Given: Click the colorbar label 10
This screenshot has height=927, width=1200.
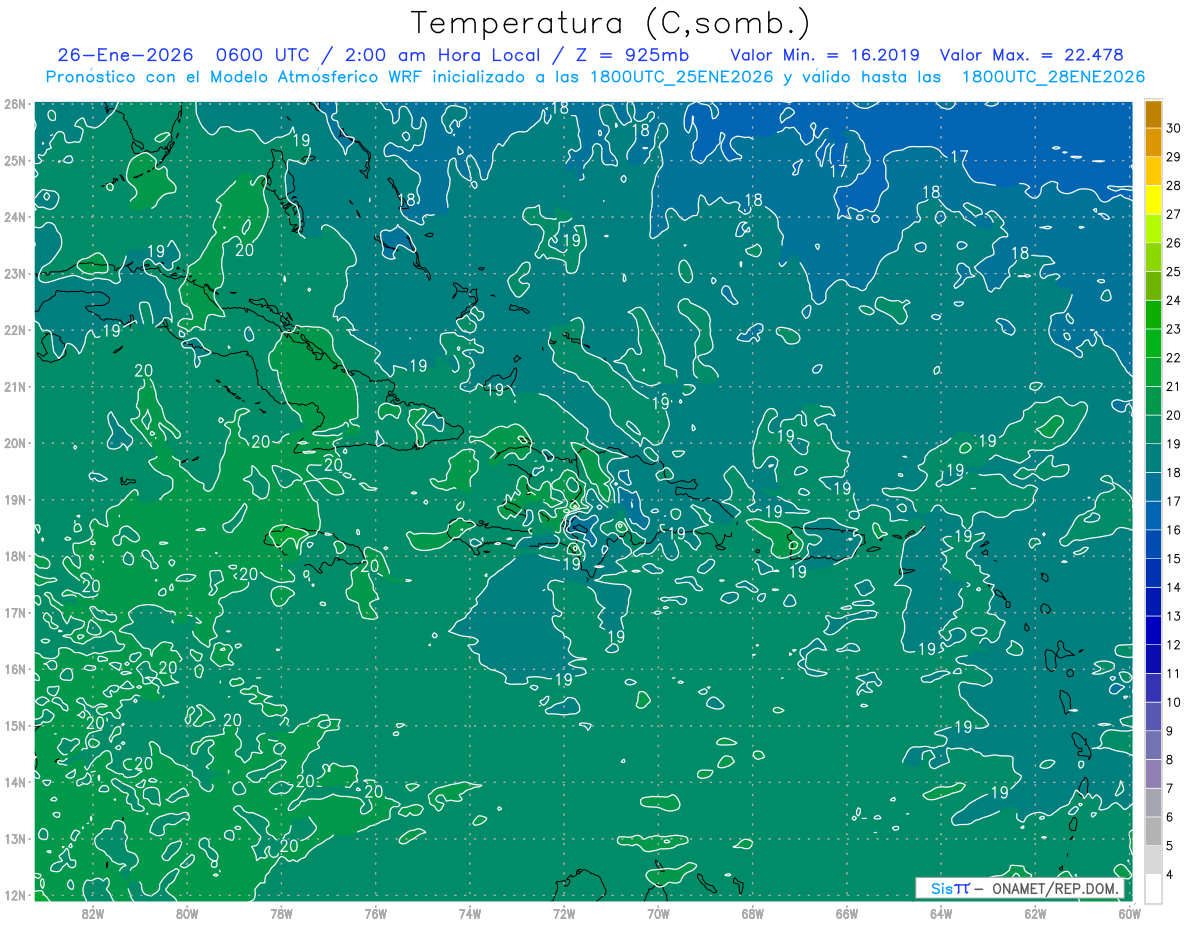Looking at the screenshot, I should coord(1174,703).
